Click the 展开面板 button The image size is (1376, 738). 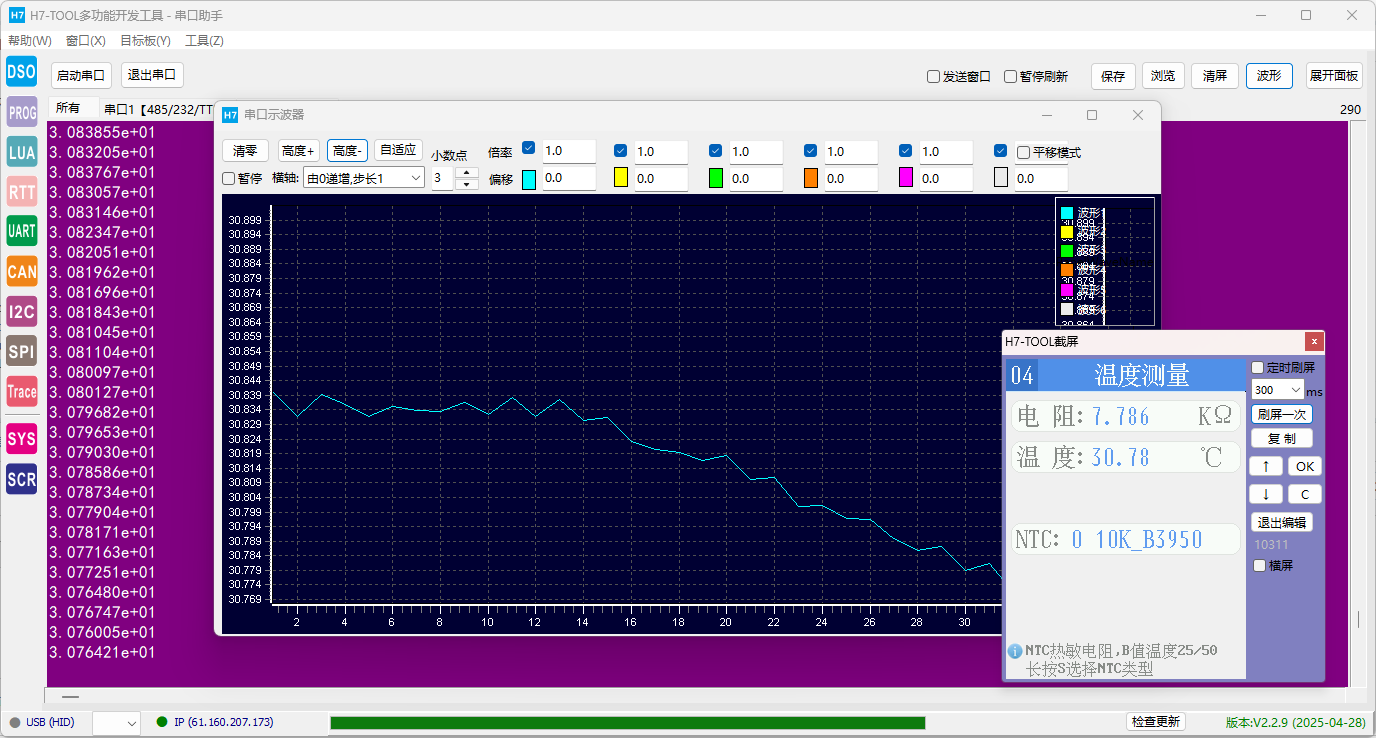pyautogui.click(x=1334, y=75)
